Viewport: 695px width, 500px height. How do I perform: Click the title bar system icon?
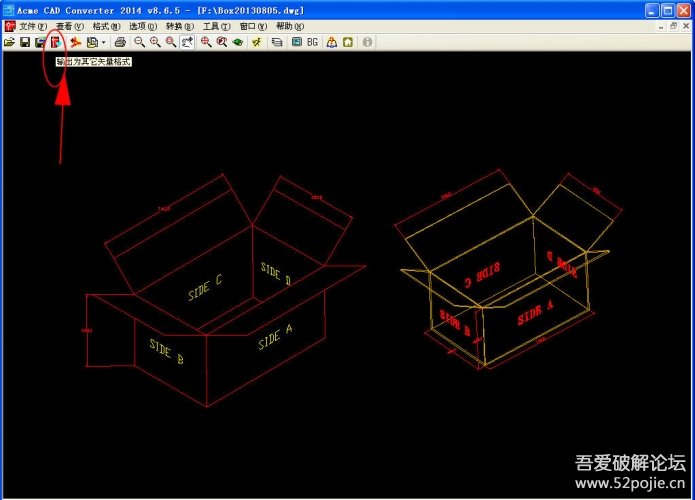[x=9, y=10]
